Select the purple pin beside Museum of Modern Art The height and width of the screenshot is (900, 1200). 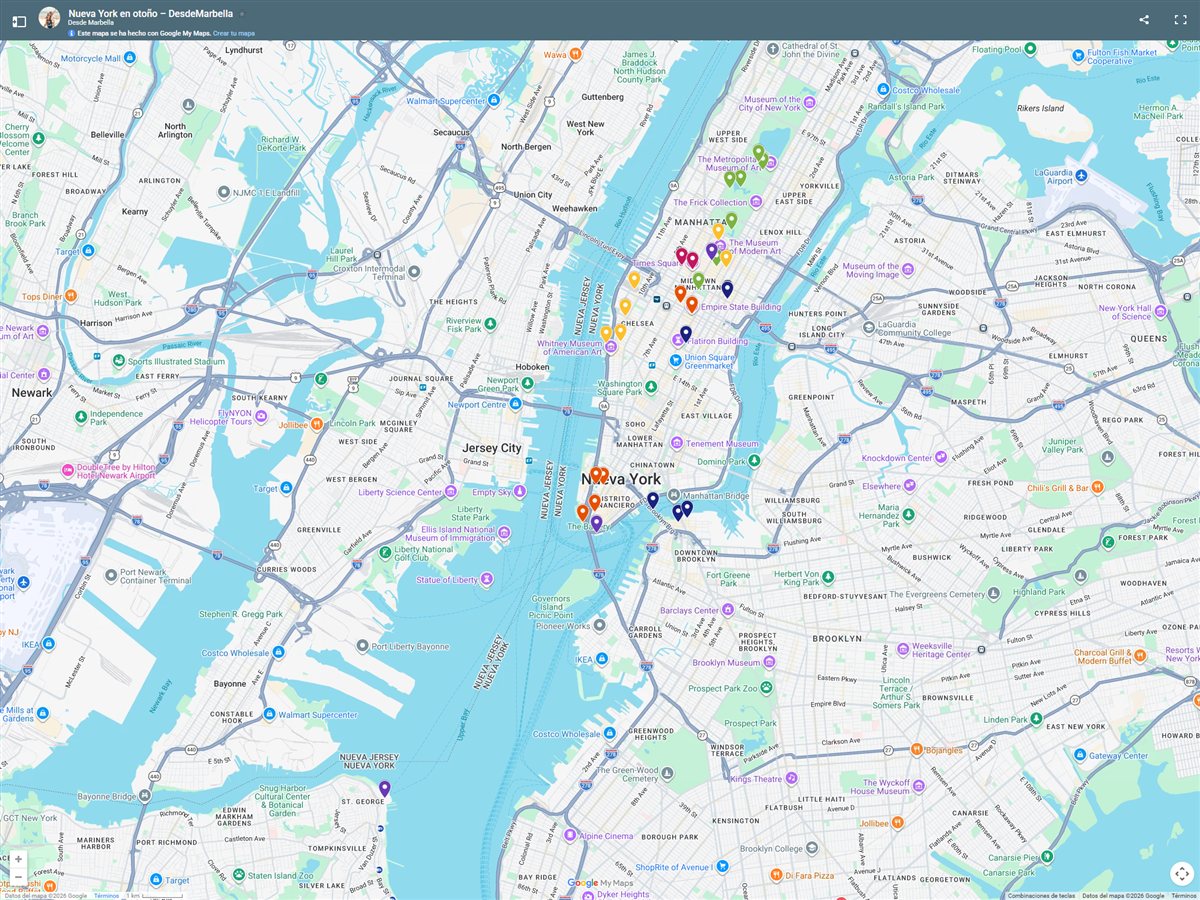coord(712,250)
